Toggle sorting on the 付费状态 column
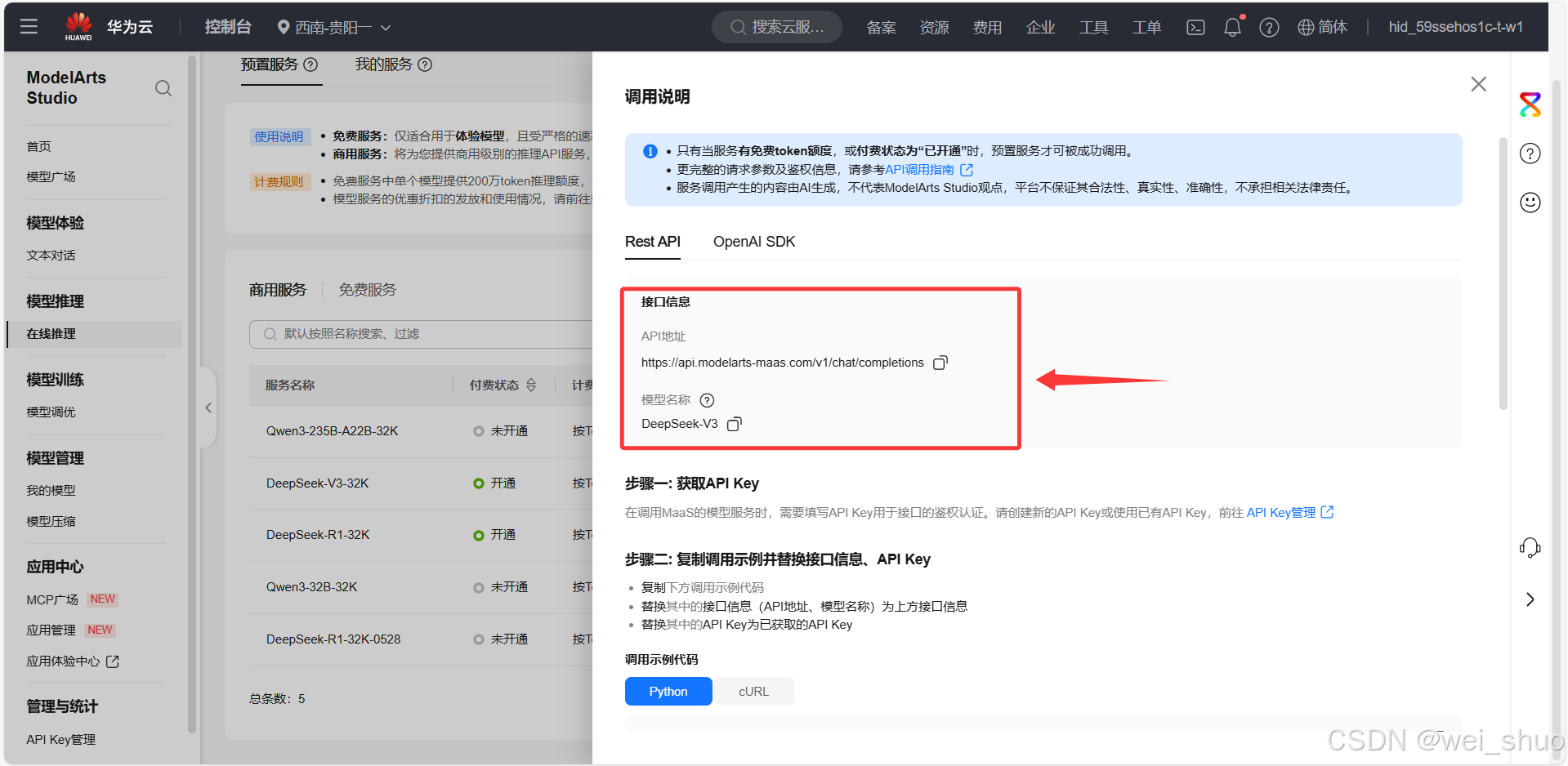The width and height of the screenshot is (1568, 766). [531, 385]
